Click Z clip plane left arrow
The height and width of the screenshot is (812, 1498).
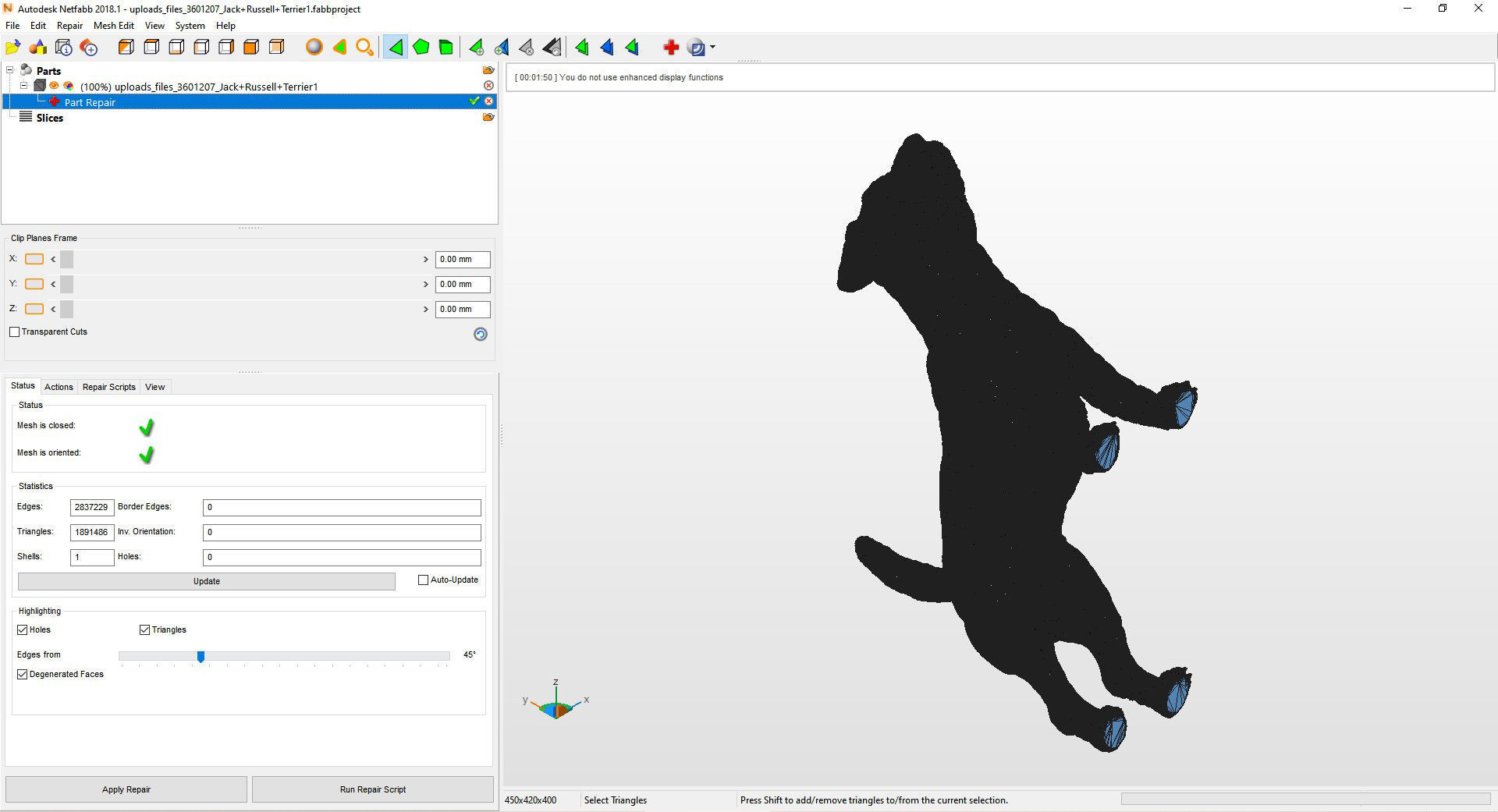pos(53,309)
